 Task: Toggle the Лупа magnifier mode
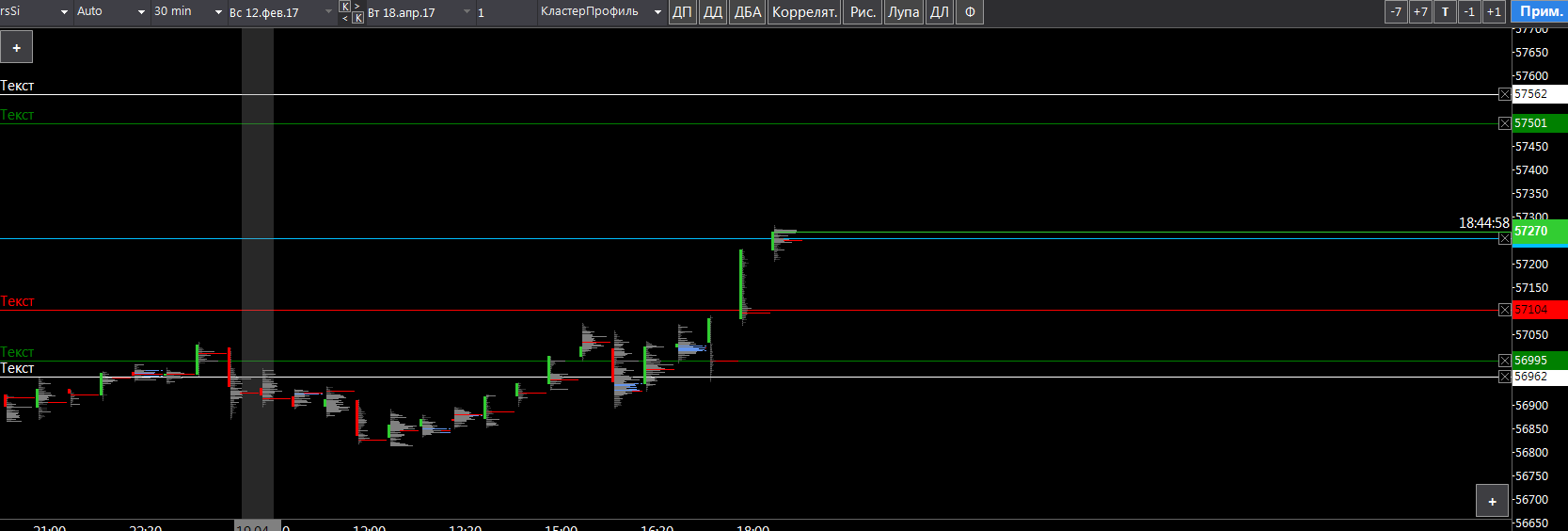tap(903, 12)
